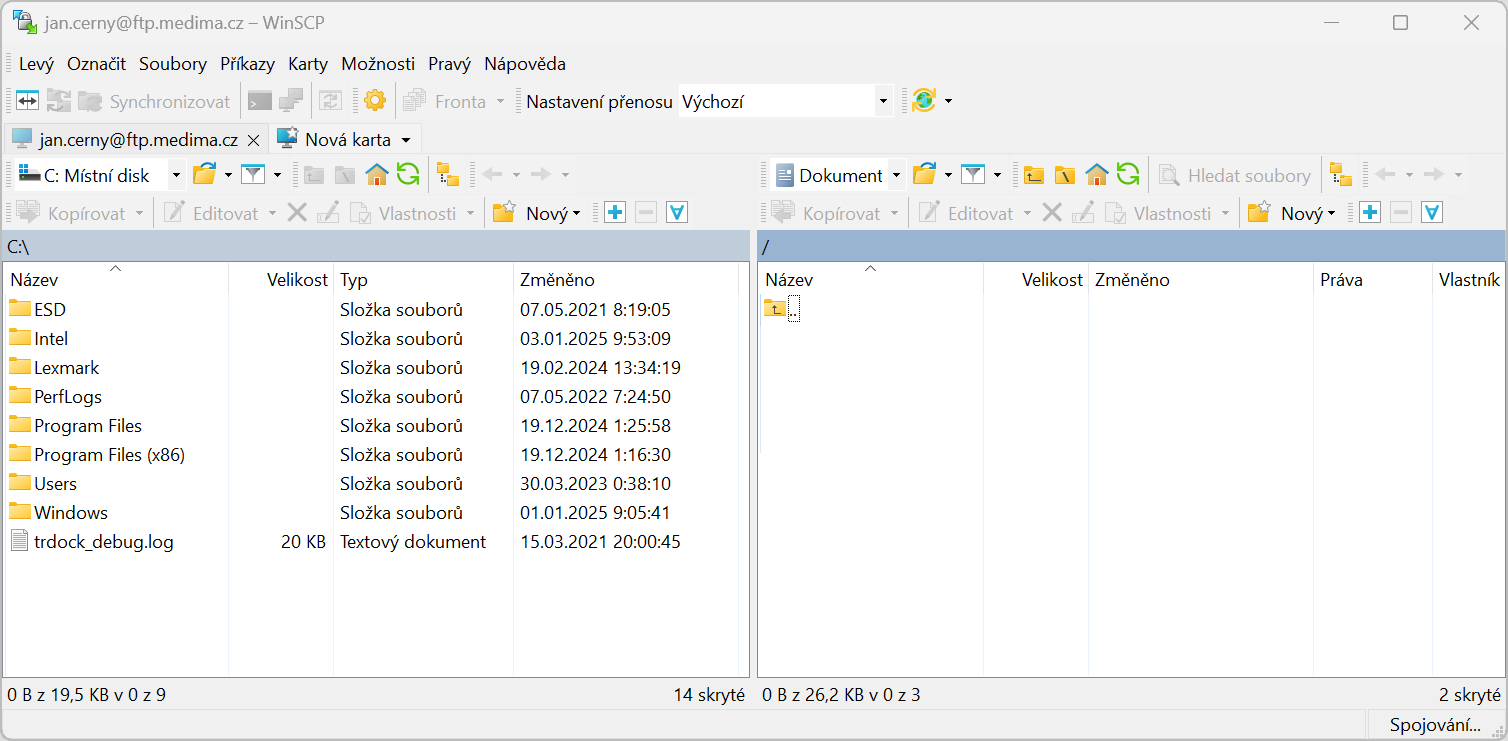Sort left panel by Změněno column header
This screenshot has height=741, width=1508.
625,280
